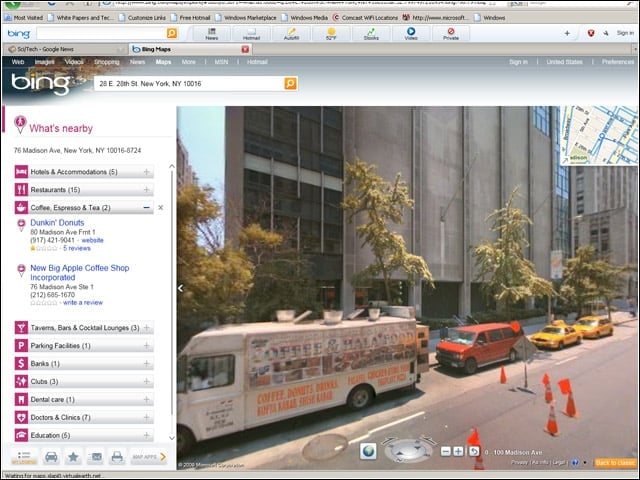Viewport: 640px width, 480px height.
Task: Click the Private toolbar button
Action: pos(451,34)
